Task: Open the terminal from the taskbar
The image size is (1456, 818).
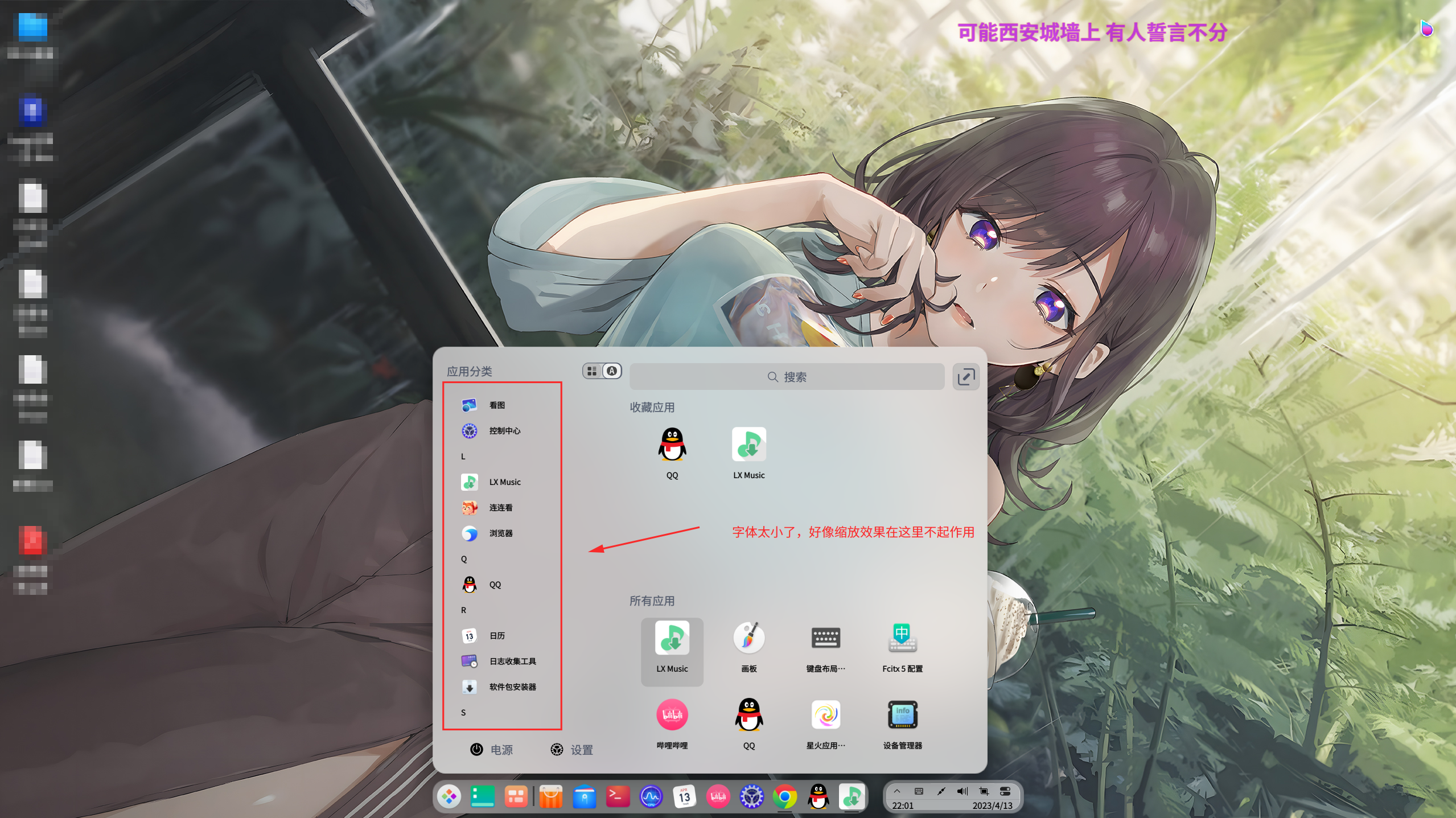Action: point(618,797)
